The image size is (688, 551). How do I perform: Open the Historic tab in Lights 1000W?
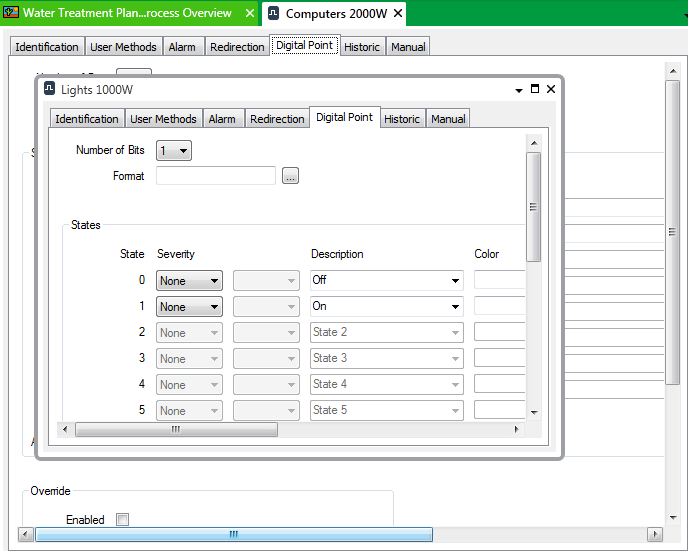click(x=402, y=119)
